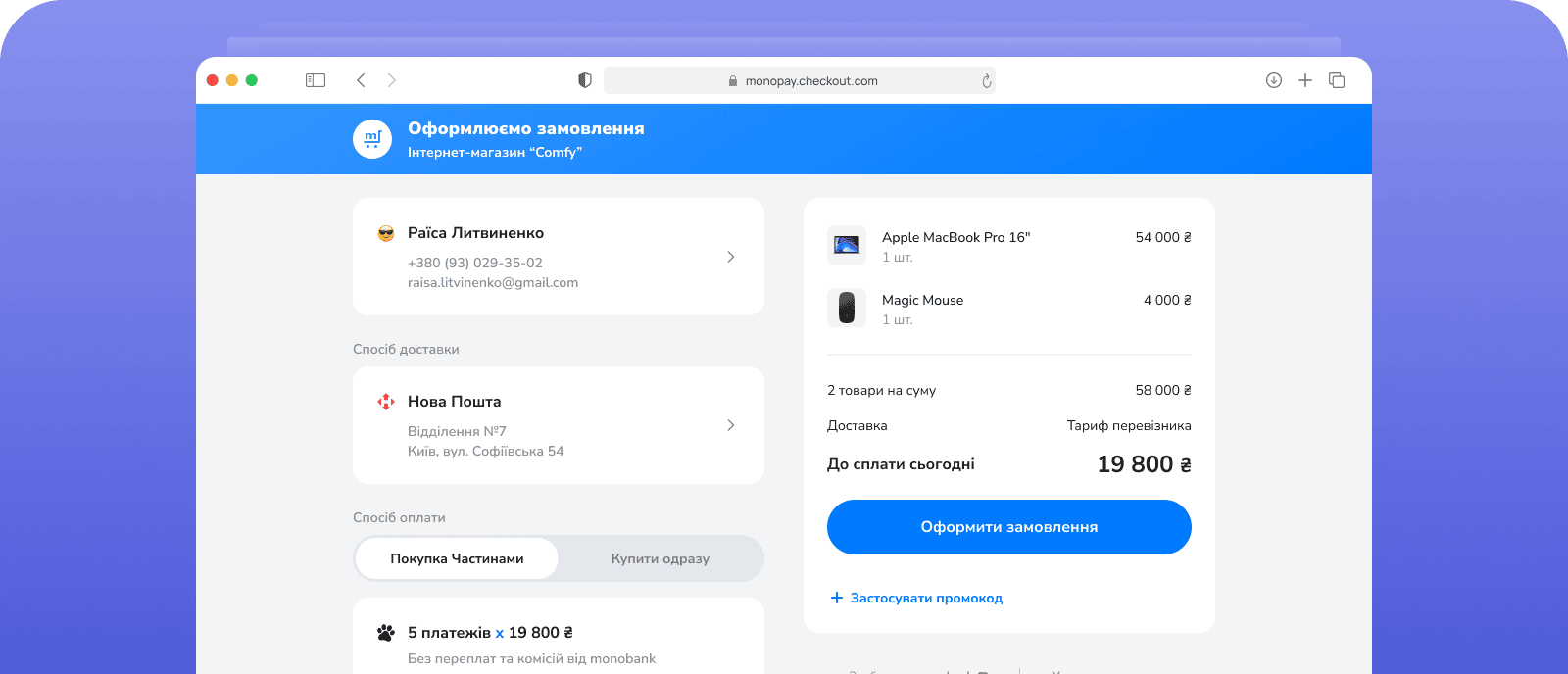This screenshot has height=674, width=1568.
Task: Click the emoji avatar beside Раїса Литвиненко
Action: (386, 233)
